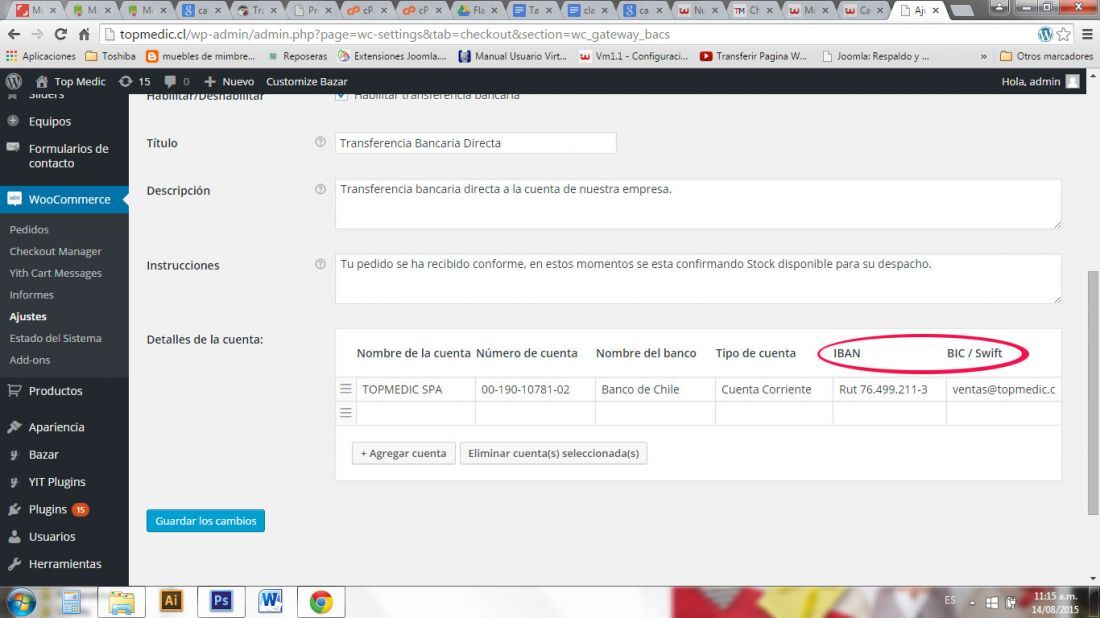This screenshot has width=1100, height=618.
Task: Open the Add-ons submenu
Action: pos(29,360)
